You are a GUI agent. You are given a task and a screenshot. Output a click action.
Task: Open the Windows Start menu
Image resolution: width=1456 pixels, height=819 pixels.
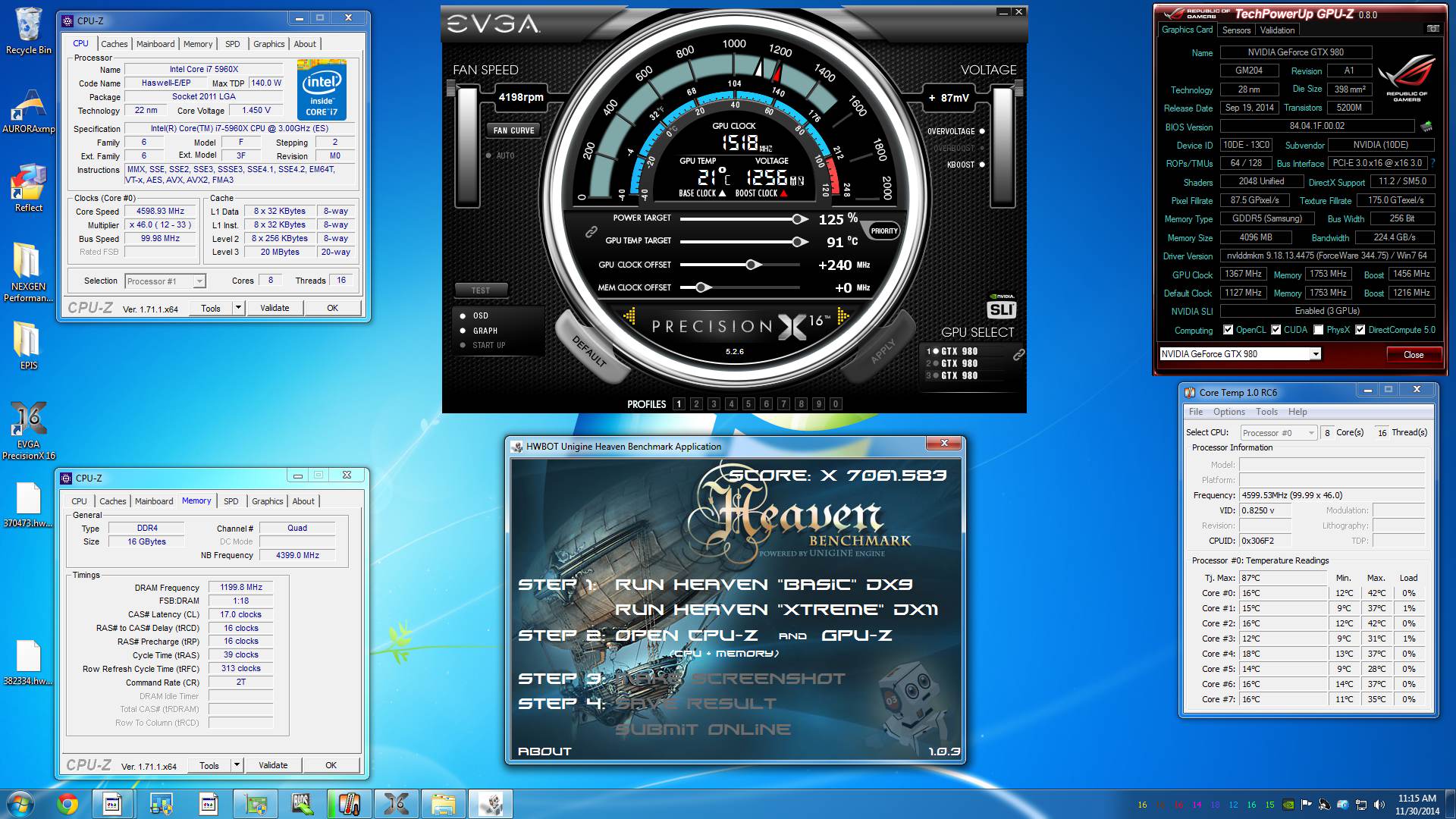(20, 804)
